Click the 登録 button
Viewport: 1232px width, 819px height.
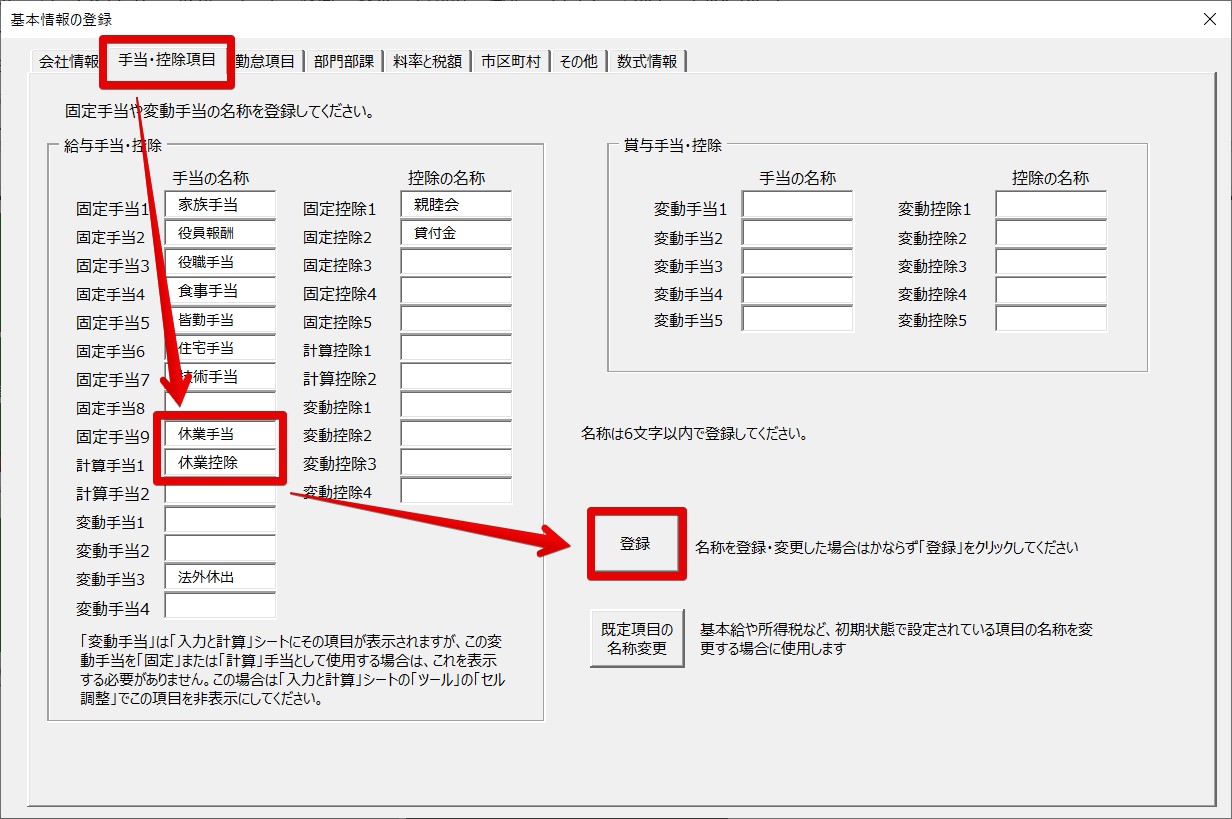(x=635, y=544)
